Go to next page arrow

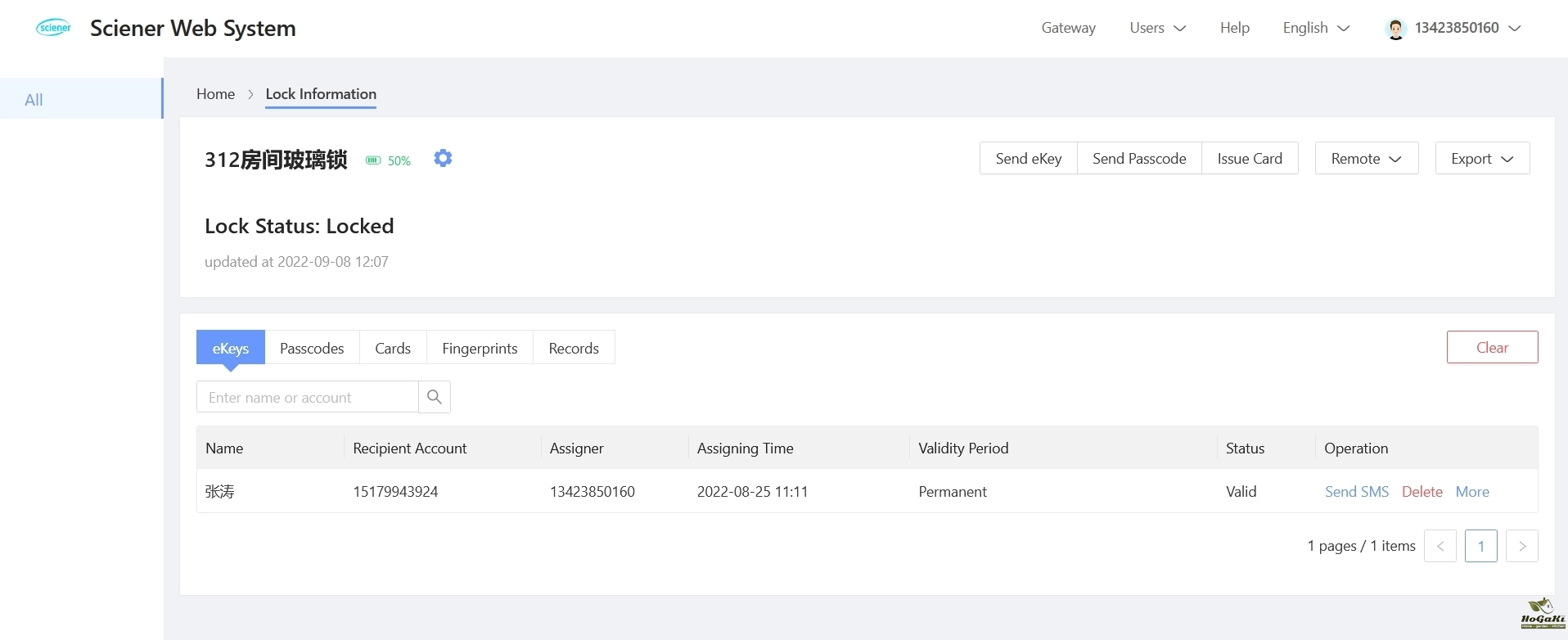point(1521,546)
